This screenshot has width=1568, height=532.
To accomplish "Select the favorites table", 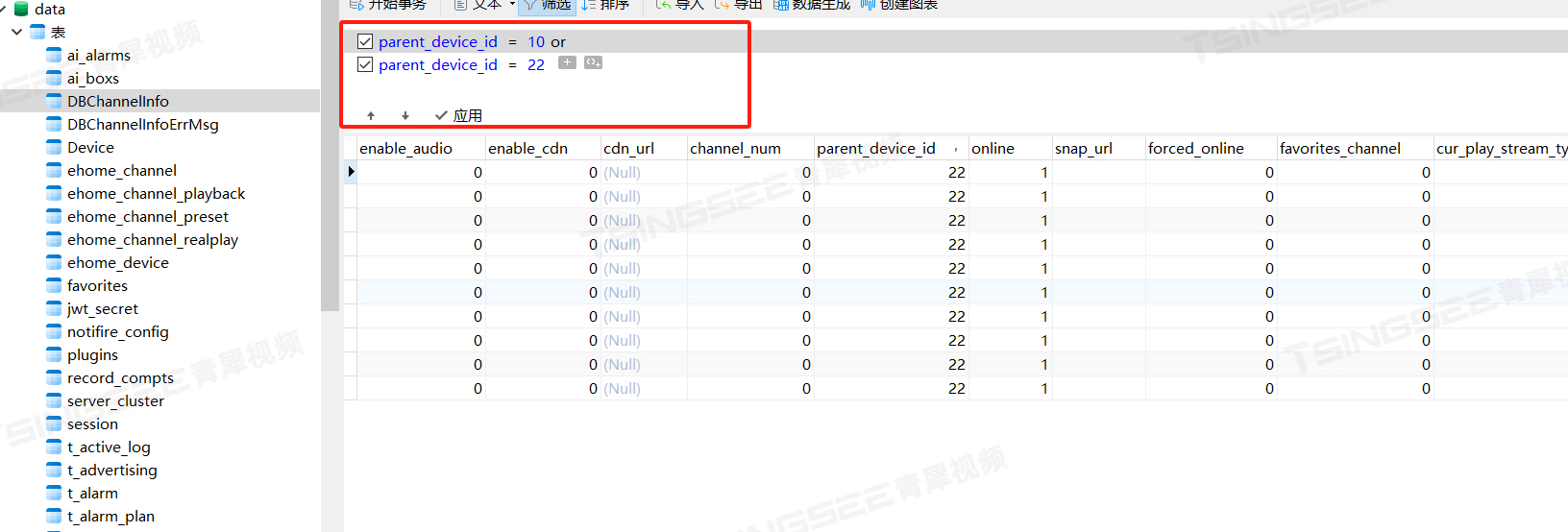I will pos(97,285).
